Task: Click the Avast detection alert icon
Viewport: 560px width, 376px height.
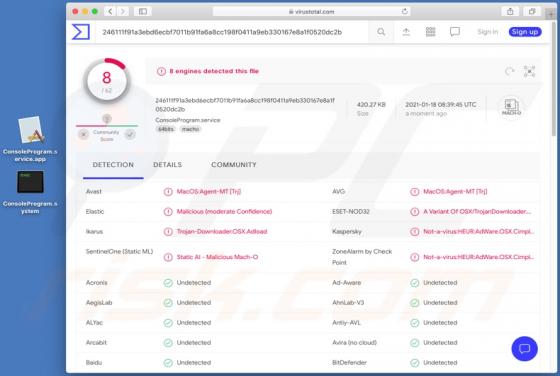Action: point(168,192)
